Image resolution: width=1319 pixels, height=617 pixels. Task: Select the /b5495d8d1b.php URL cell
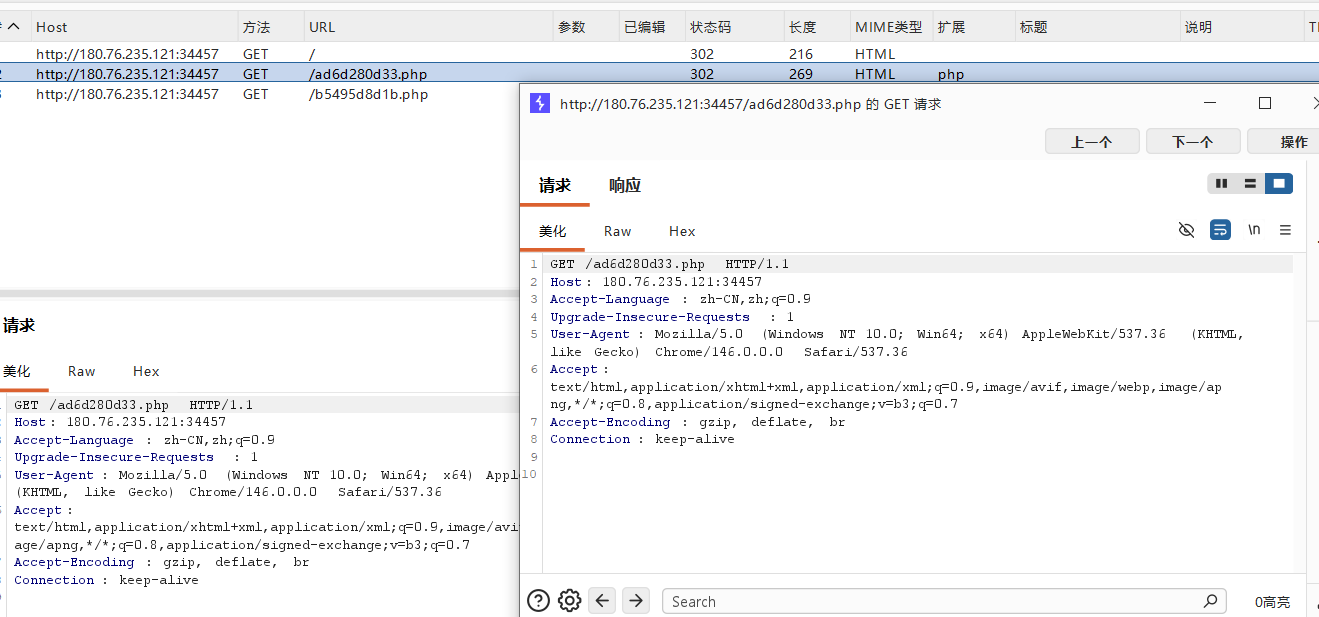pos(369,94)
